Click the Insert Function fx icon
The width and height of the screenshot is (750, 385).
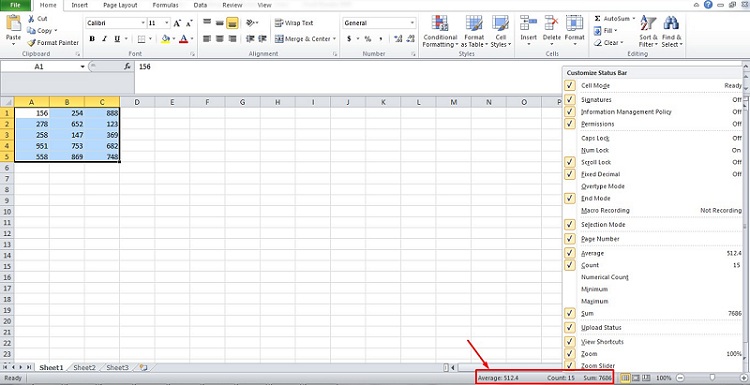[x=127, y=66]
